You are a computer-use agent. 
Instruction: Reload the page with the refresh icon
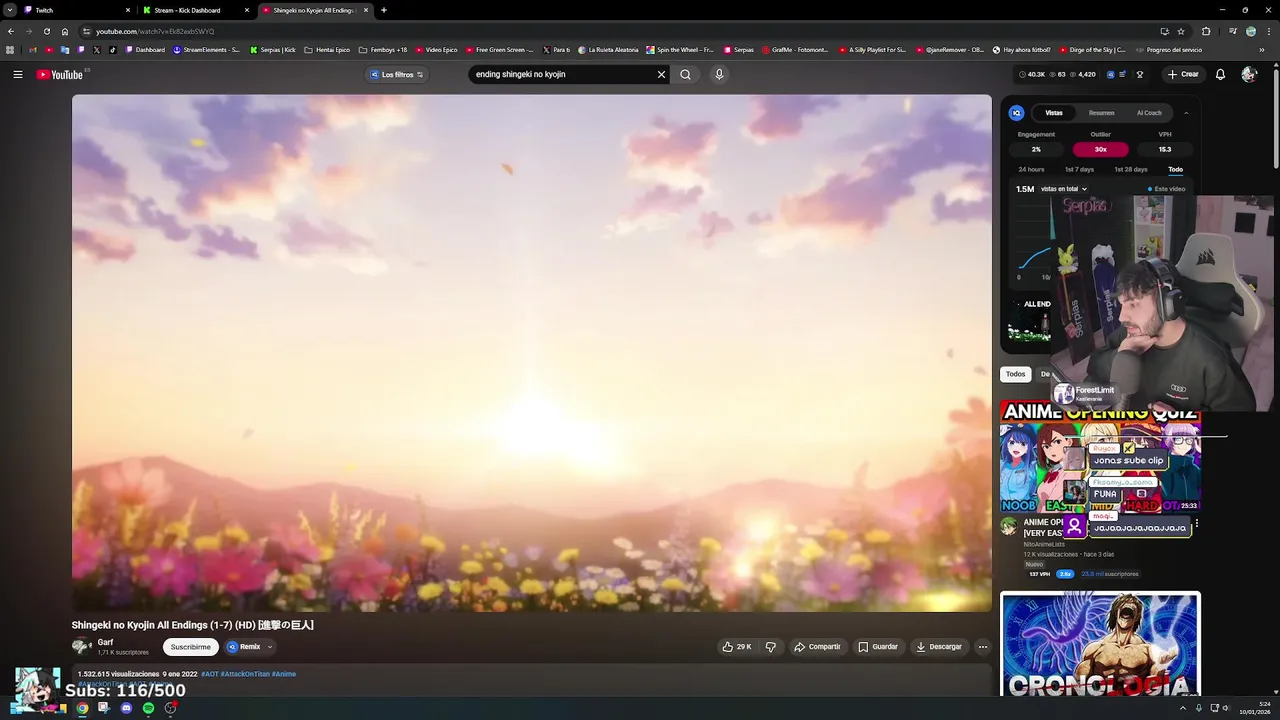point(46,31)
